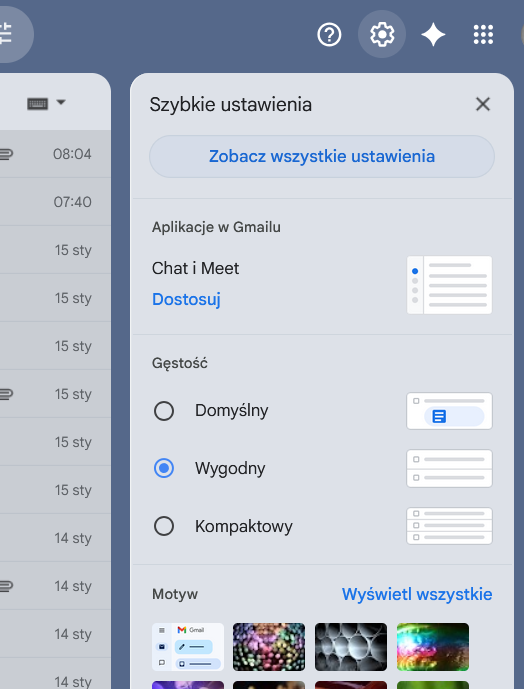
Task: Click the Domyślny option label
Action: [232, 411]
